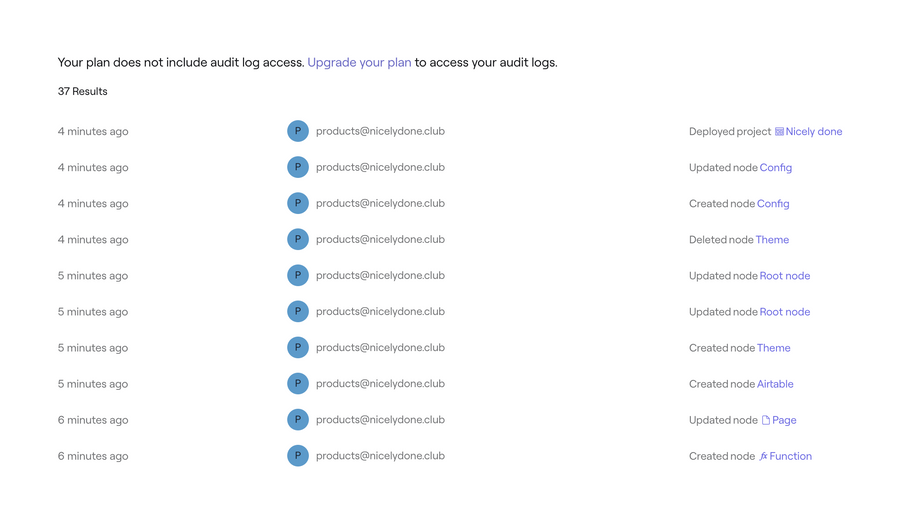The image size is (900, 524).
Task: Click the avatar in the Updated node Page row
Action: click(x=298, y=420)
